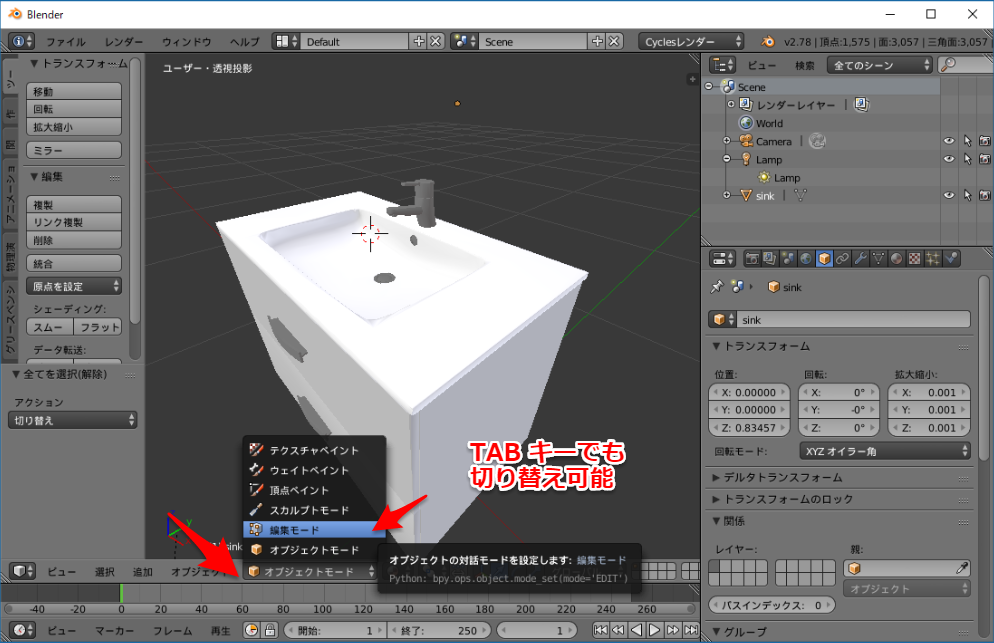Open the rotation mode XYZ Euler dropdown
This screenshot has height=643, width=994.
coord(885,451)
